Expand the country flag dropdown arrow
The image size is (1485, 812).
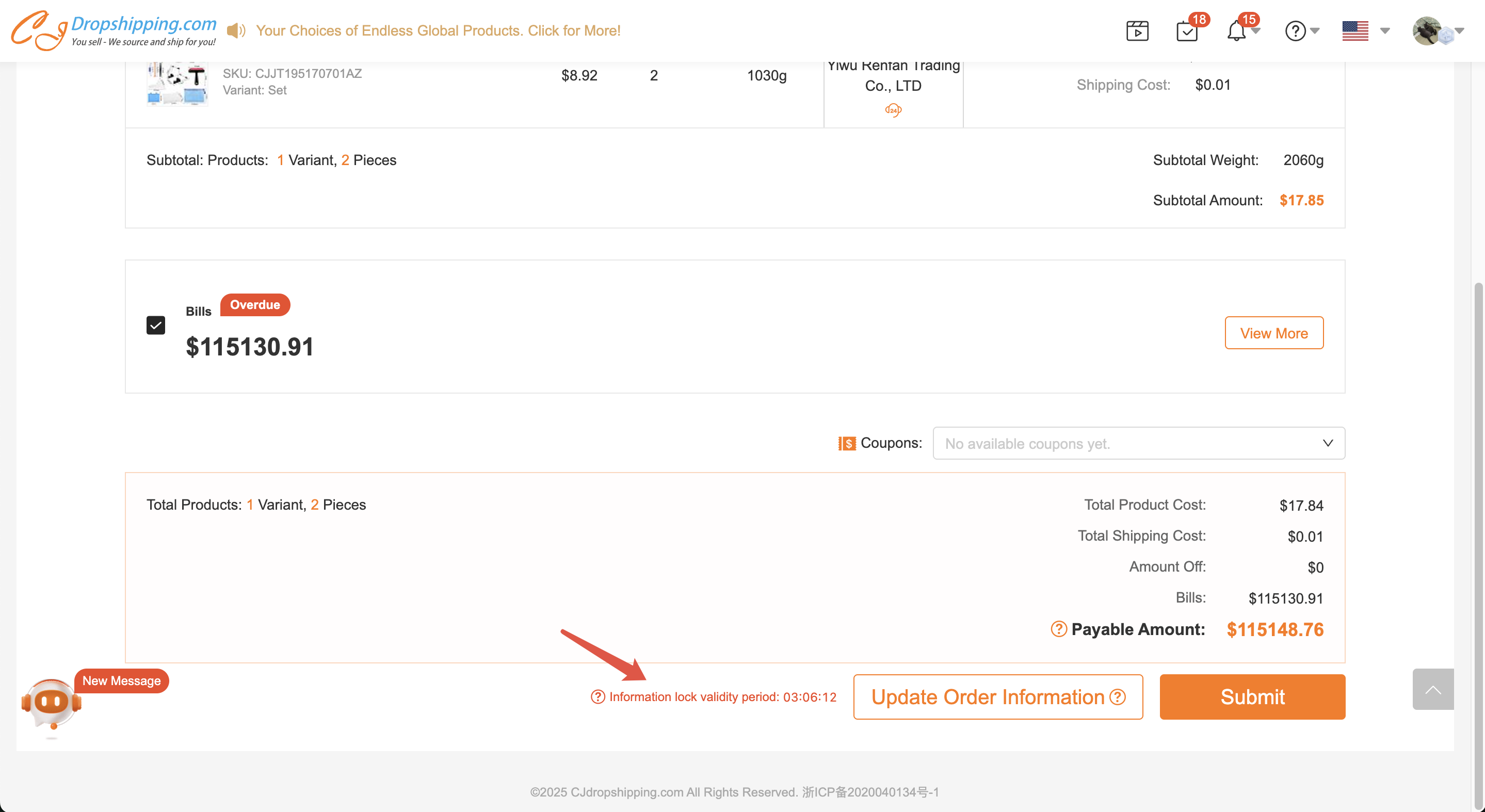[x=1385, y=31]
